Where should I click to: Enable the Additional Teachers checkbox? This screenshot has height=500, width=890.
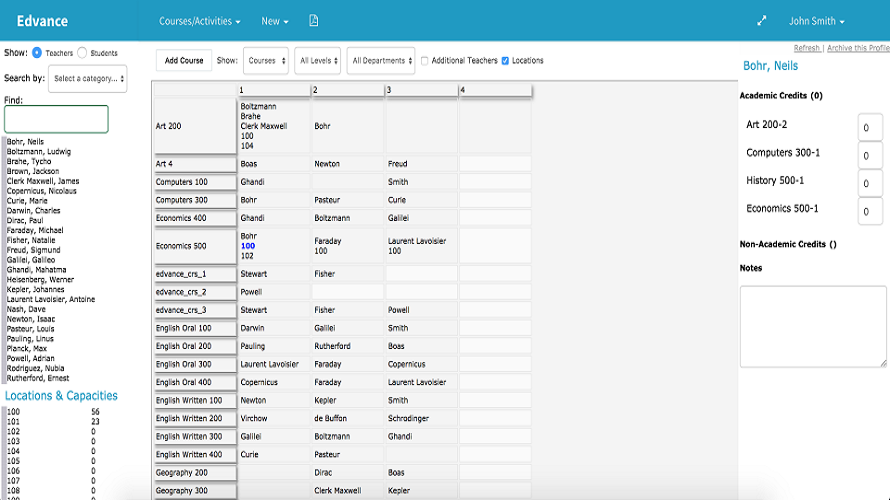pos(425,61)
